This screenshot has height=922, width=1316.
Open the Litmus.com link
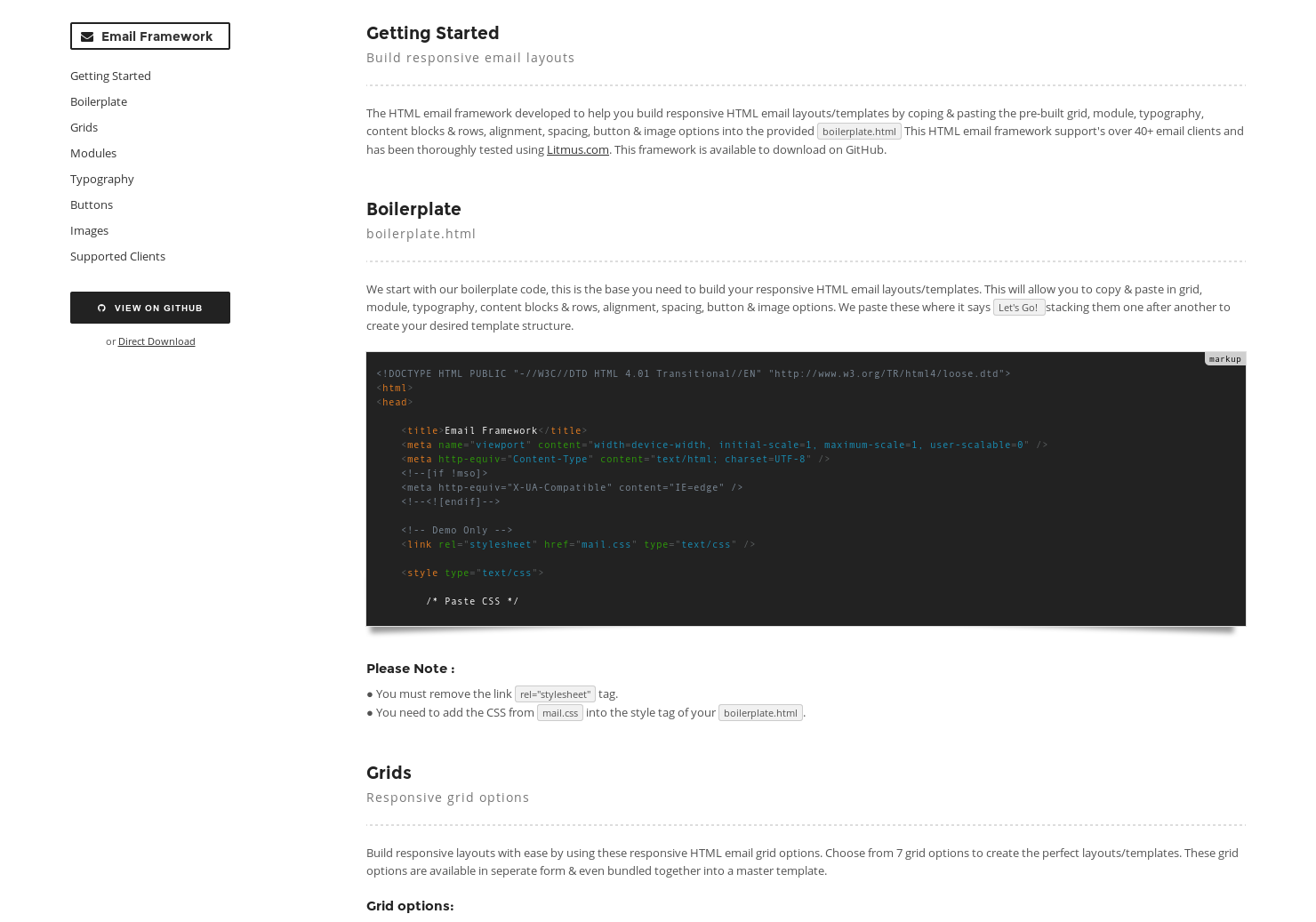pyautogui.click(x=577, y=149)
